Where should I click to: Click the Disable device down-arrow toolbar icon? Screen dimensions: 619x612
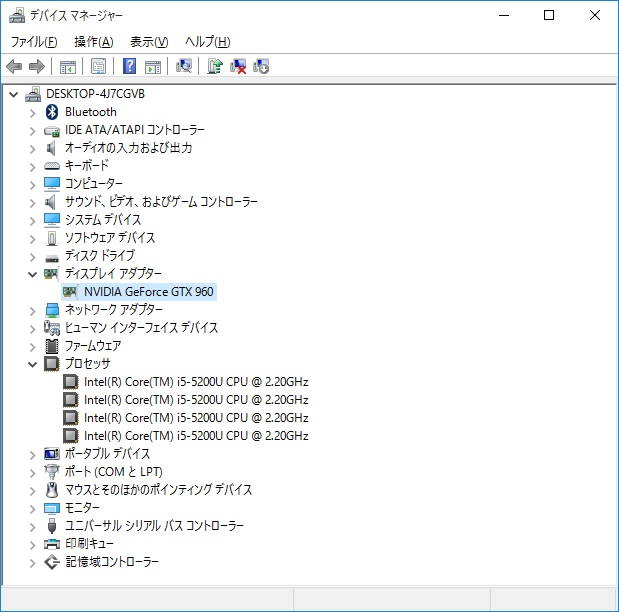(261, 67)
